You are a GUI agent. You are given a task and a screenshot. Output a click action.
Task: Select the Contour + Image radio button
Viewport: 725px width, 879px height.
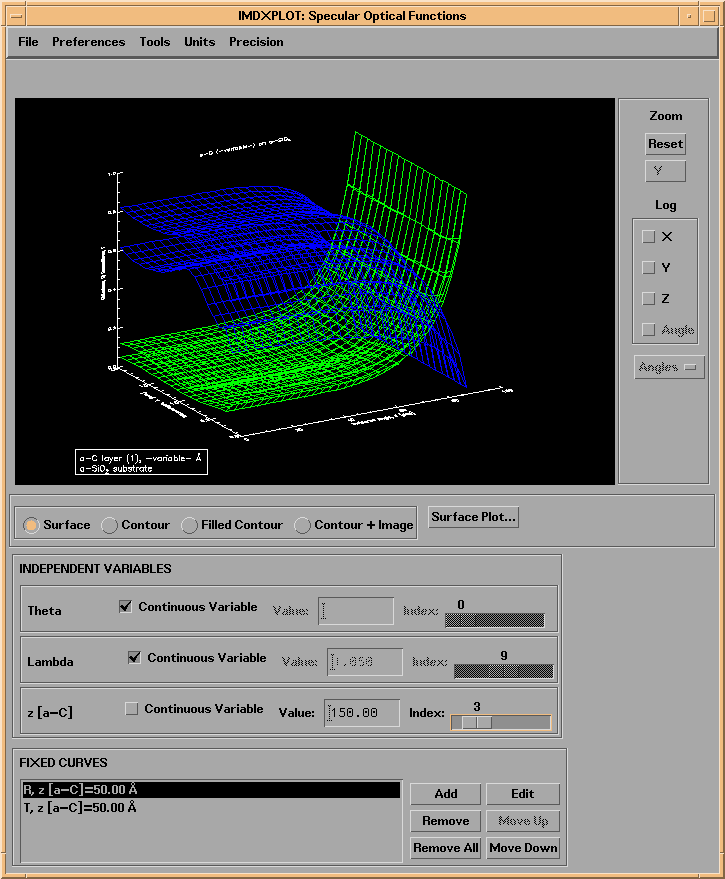(x=302, y=525)
